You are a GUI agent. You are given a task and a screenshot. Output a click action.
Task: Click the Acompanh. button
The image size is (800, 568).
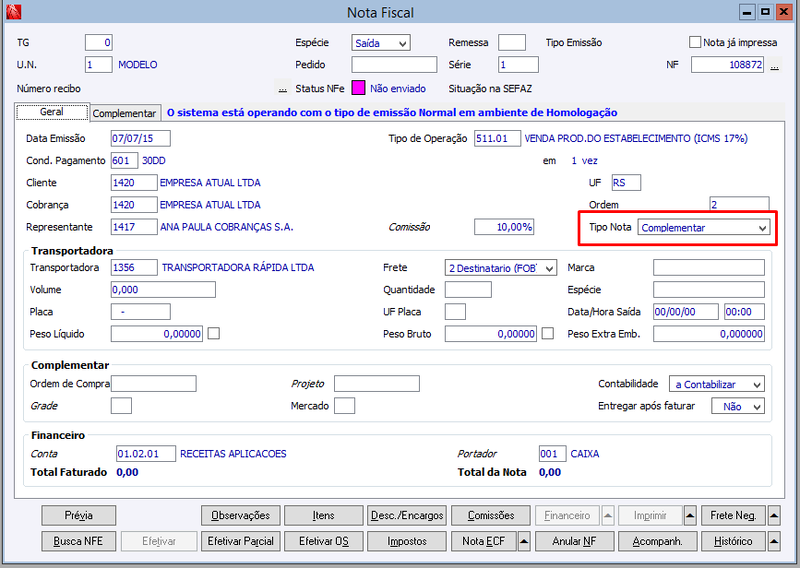tap(658, 541)
